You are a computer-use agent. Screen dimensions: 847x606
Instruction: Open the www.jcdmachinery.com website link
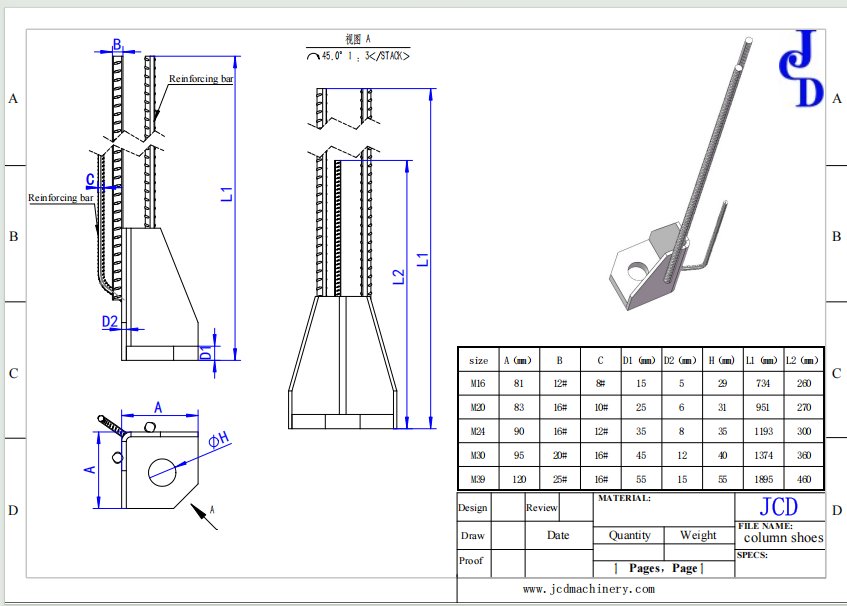590,589
